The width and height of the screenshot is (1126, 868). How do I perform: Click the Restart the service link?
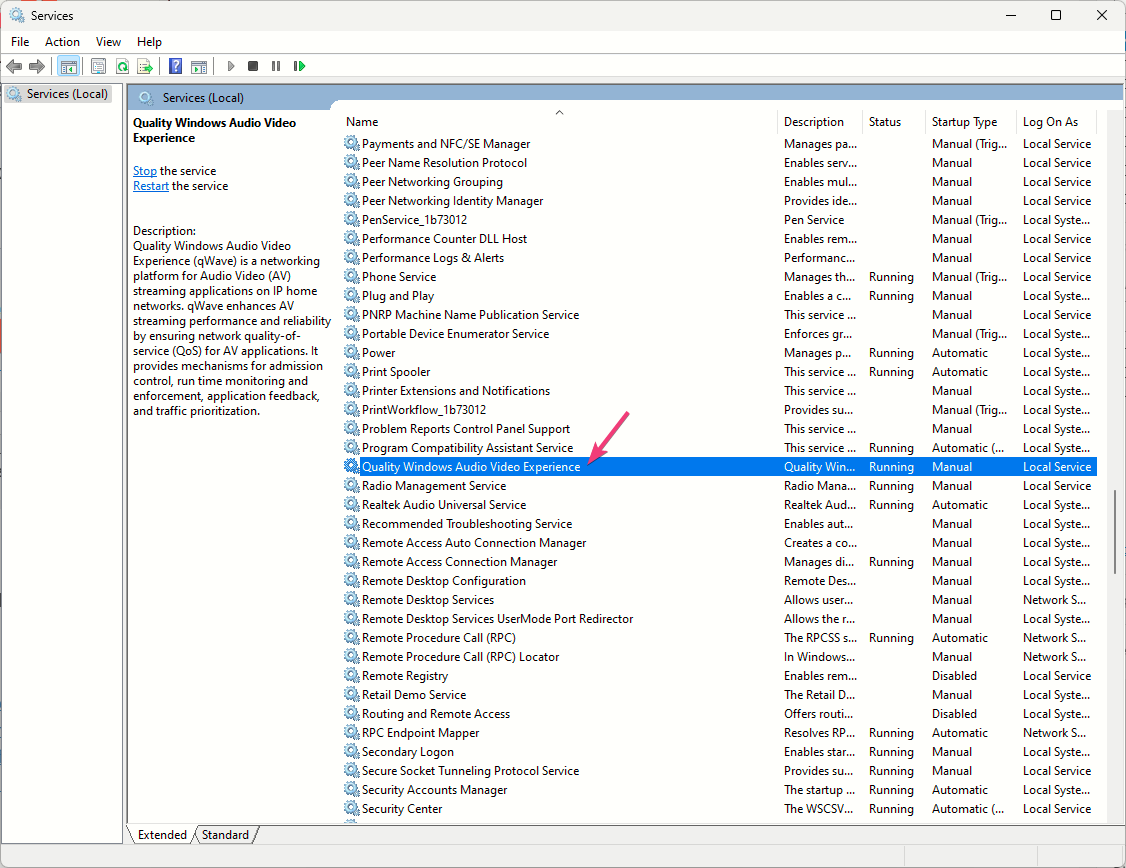(151, 186)
